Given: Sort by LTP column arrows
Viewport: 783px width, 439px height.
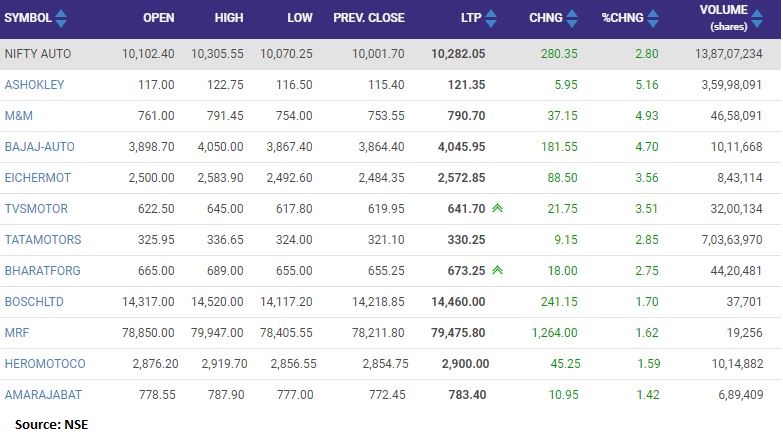Looking at the screenshot, I should [x=491, y=18].
